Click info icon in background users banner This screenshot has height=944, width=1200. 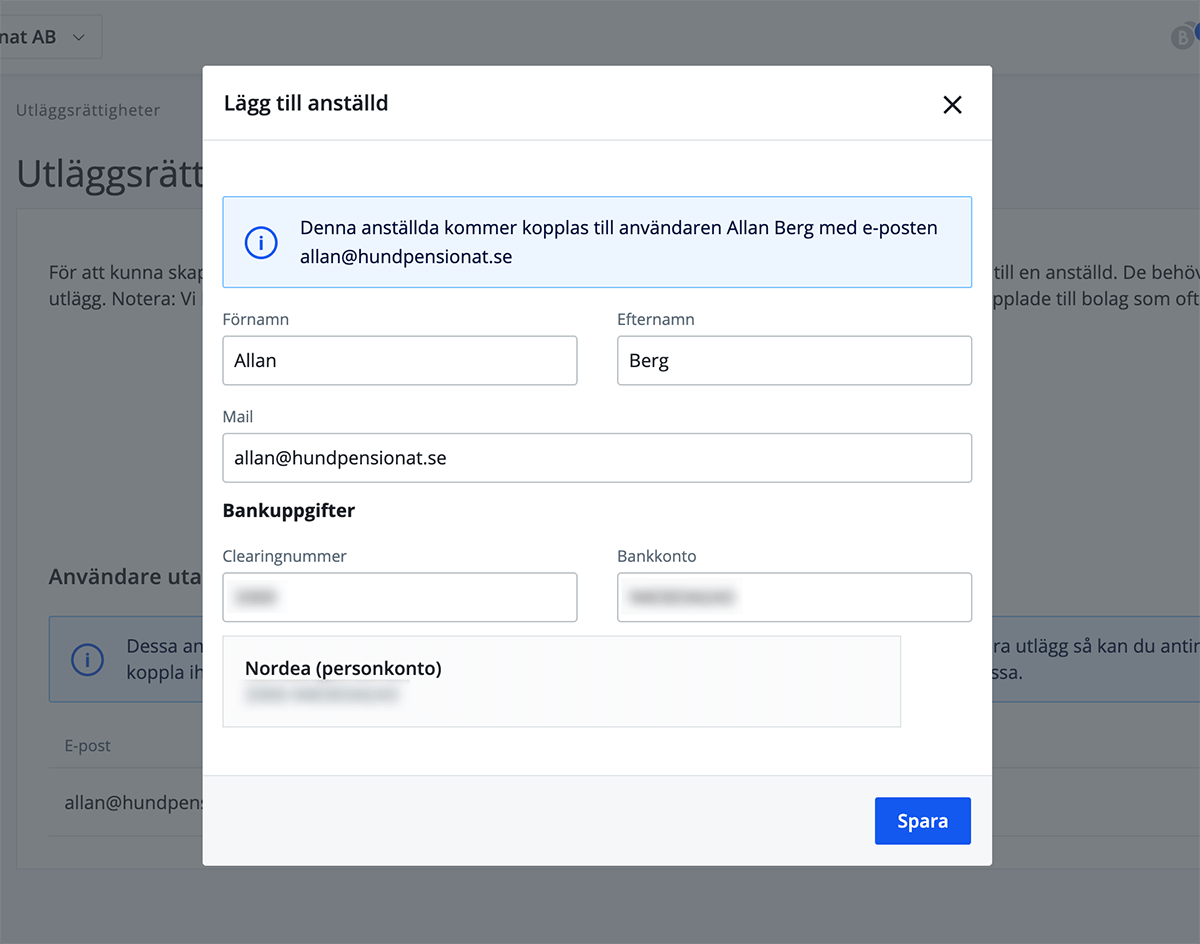click(88, 660)
